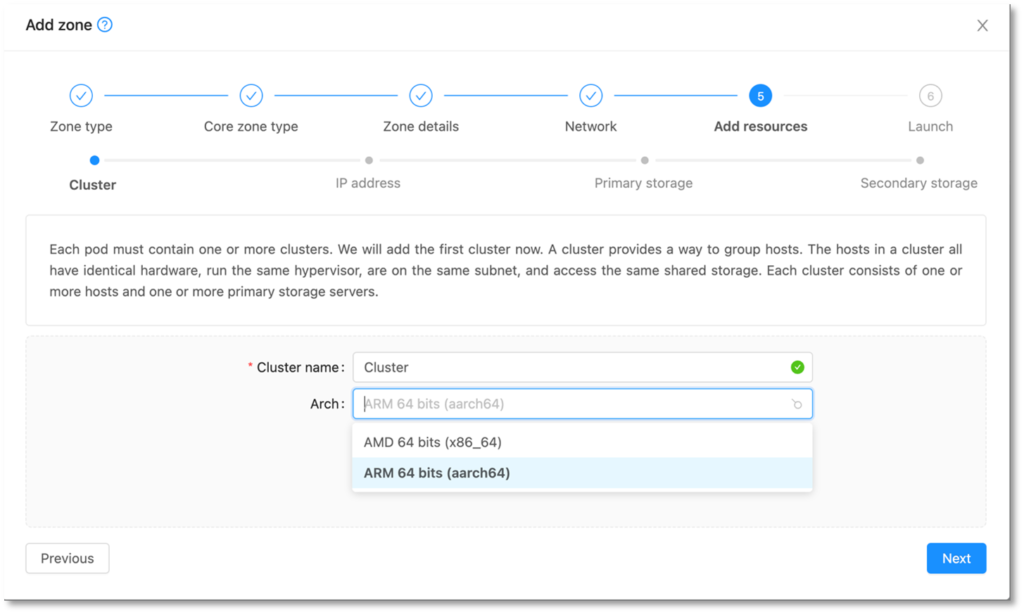This screenshot has width=1024, height=614.
Task: Click the Zone type completed checkmark icon
Action: [81, 95]
